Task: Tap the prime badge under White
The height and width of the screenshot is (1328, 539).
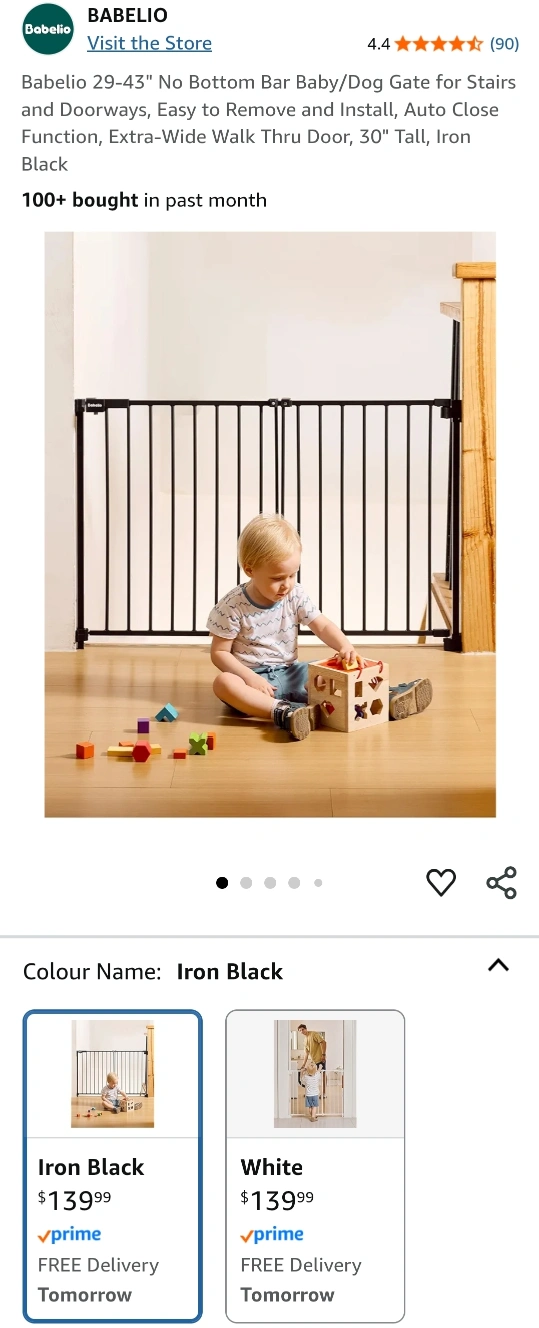Action: (x=272, y=1235)
